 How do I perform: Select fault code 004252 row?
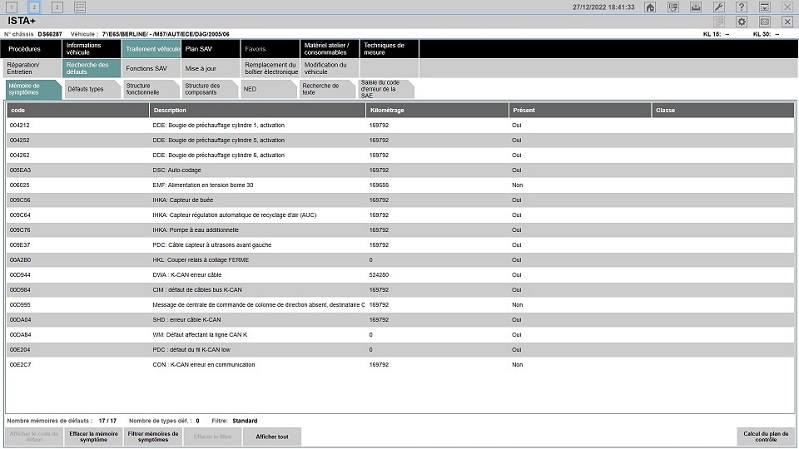(401, 140)
